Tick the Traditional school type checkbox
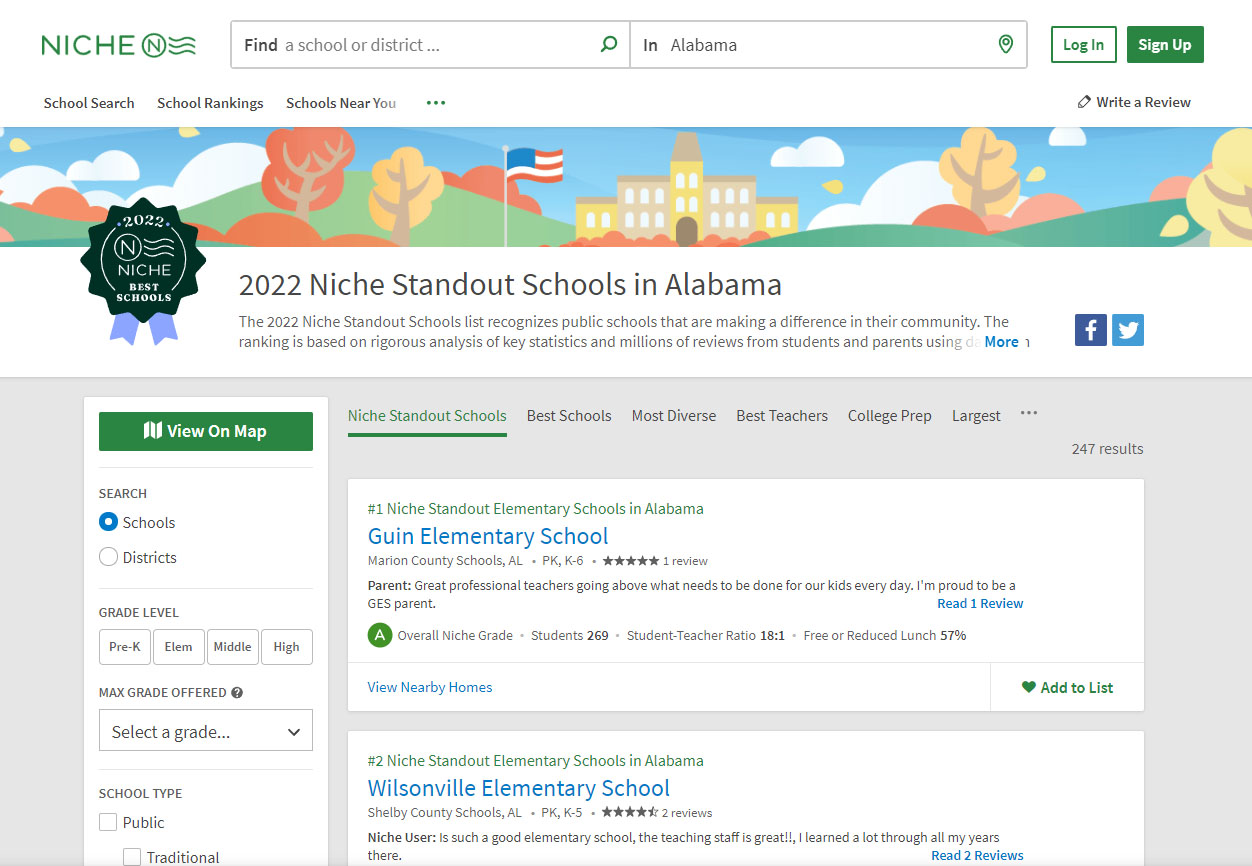 click(132, 857)
